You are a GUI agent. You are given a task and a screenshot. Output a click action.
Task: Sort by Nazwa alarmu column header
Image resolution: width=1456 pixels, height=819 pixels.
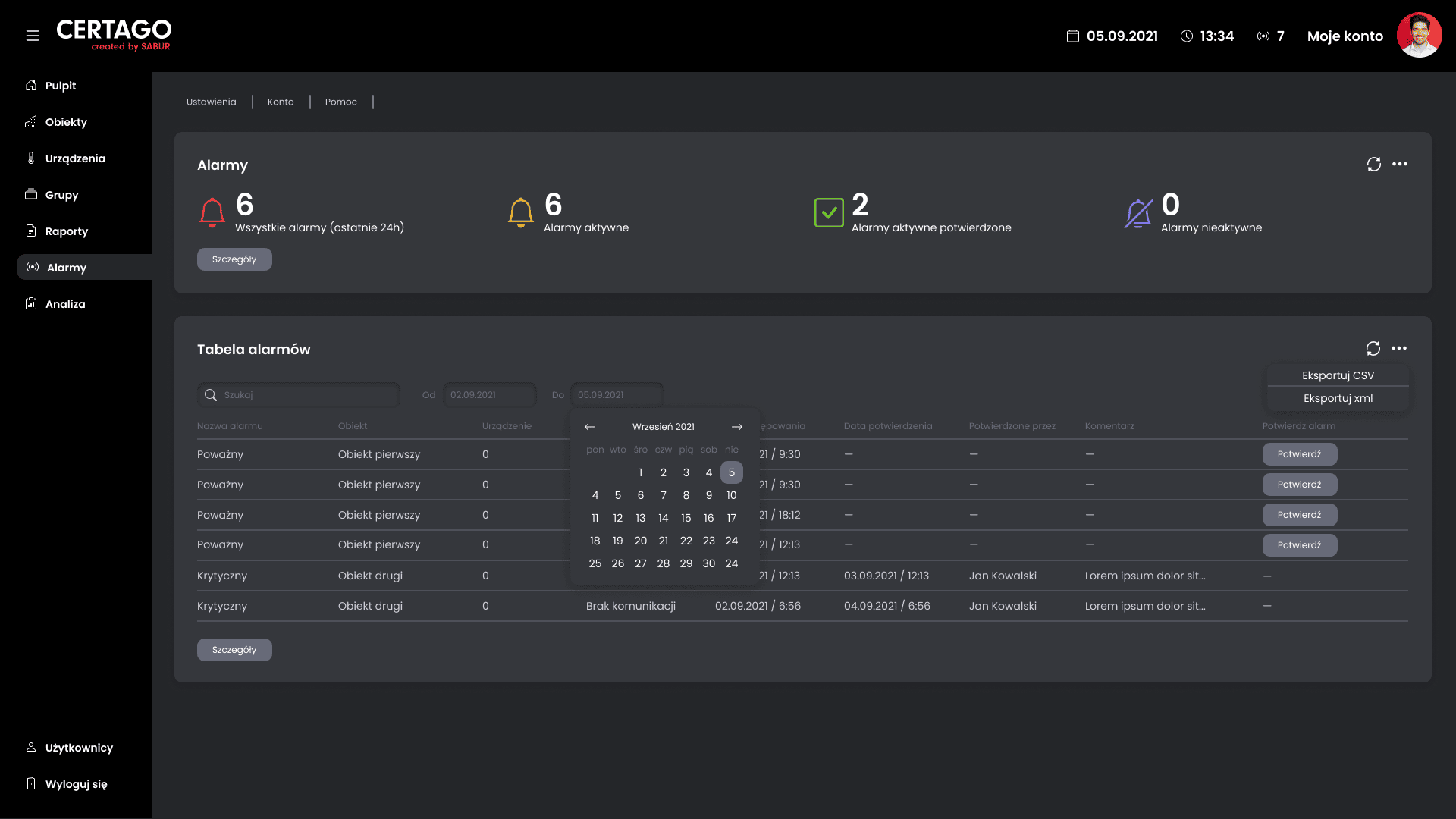coord(230,426)
